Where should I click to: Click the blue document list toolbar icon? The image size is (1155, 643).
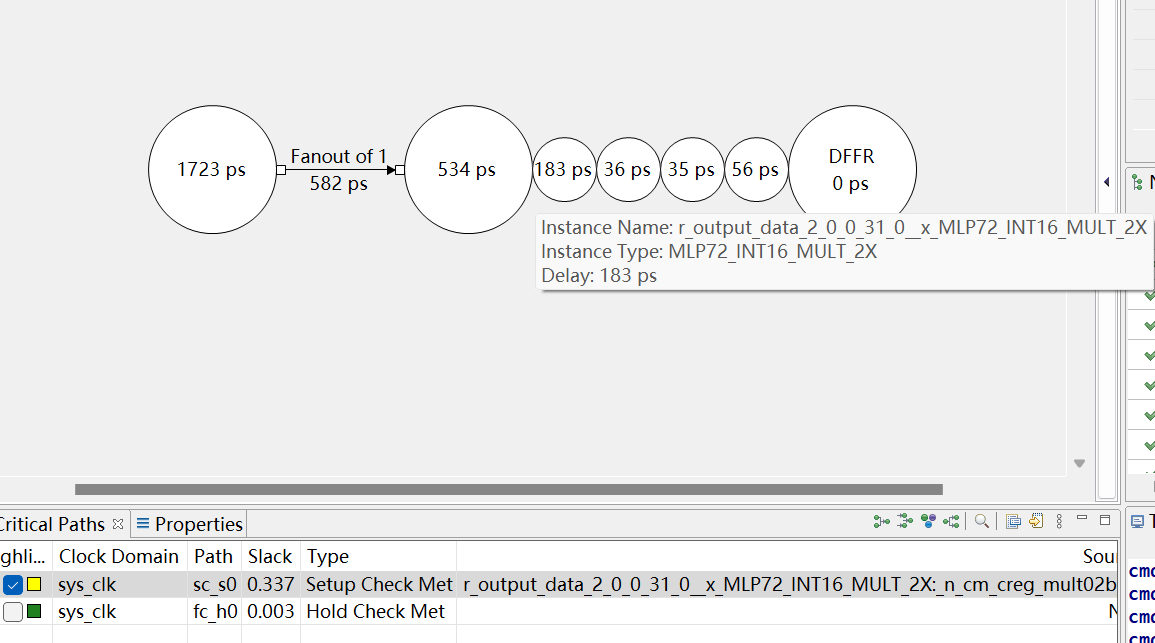[x=1013, y=521]
